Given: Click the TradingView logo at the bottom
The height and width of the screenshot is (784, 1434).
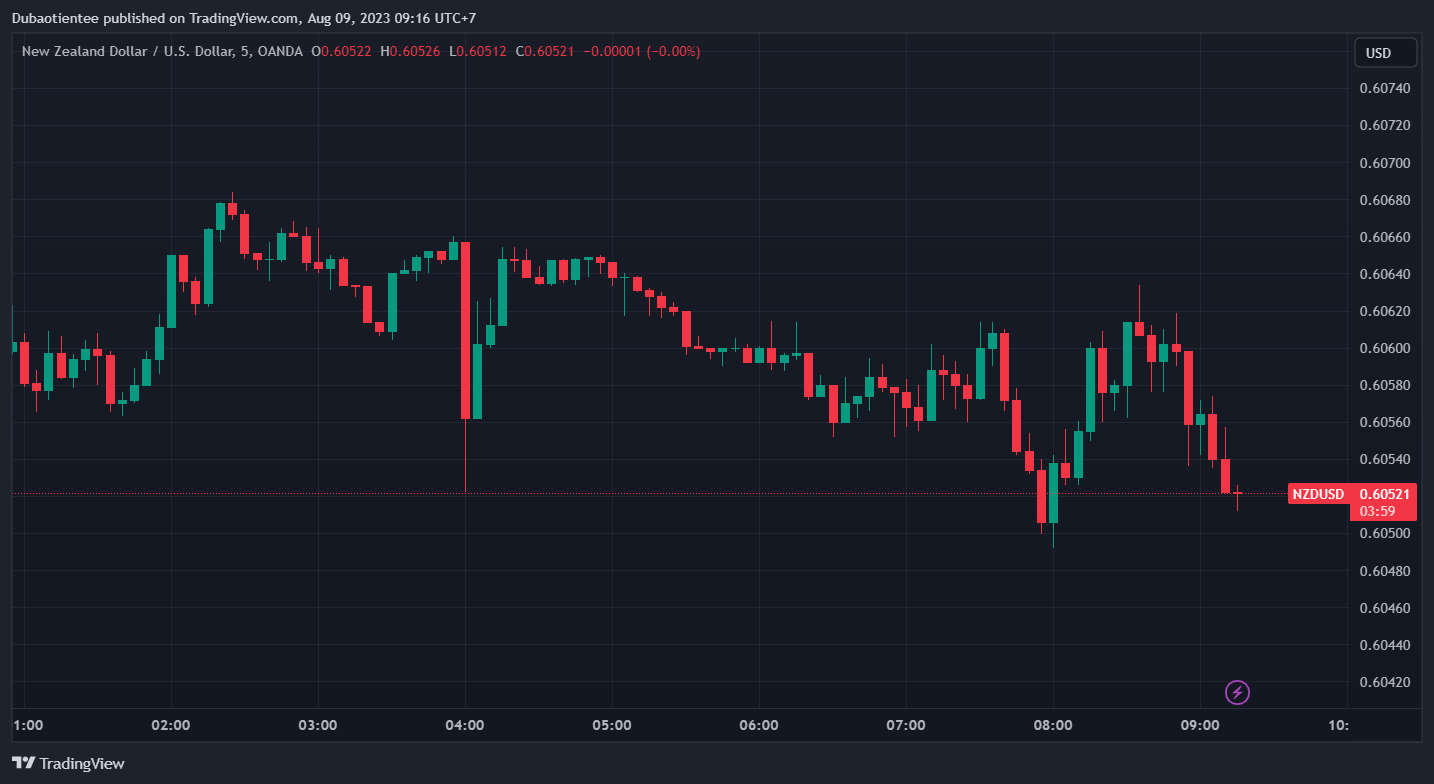Looking at the screenshot, I should click(x=69, y=763).
